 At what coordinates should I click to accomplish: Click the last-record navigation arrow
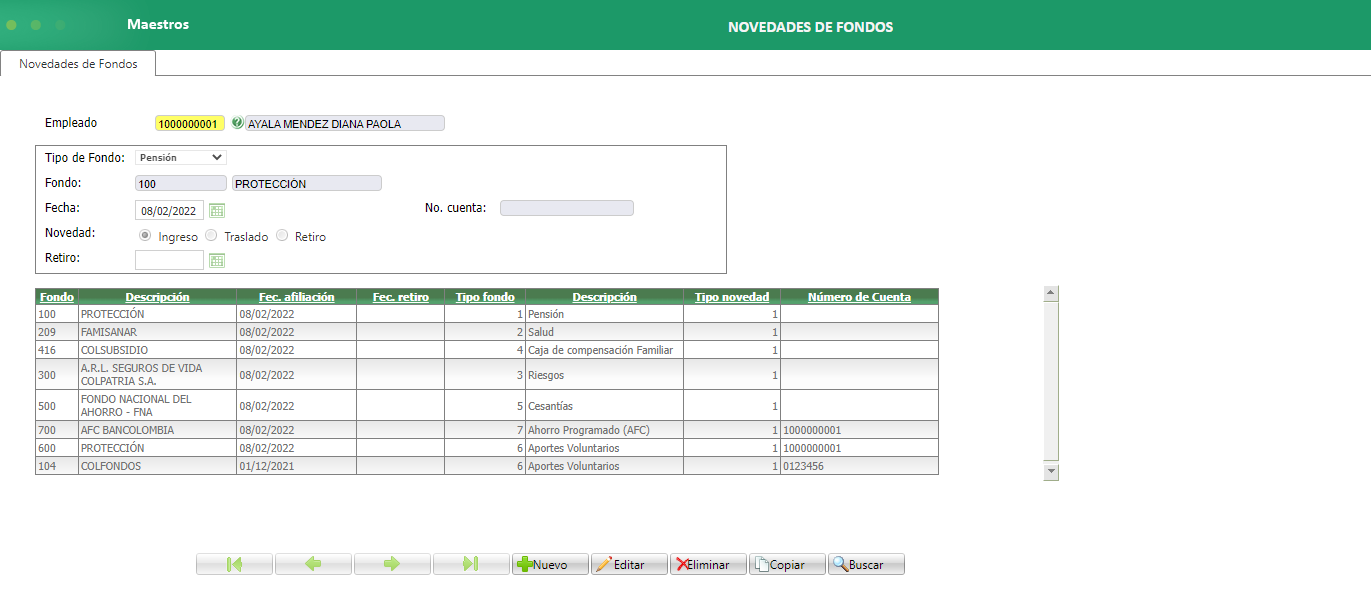coord(470,563)
